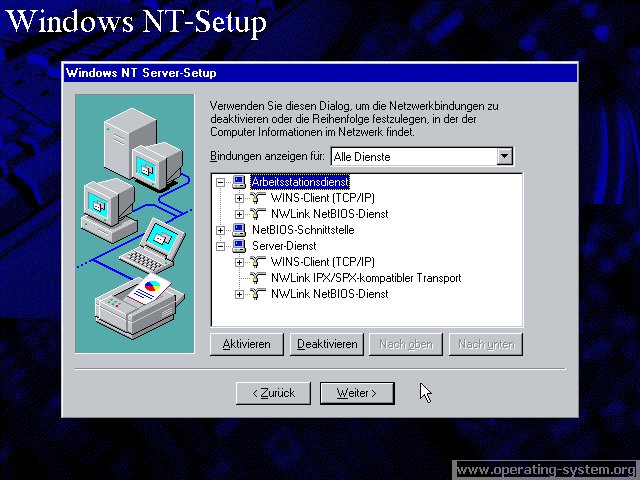Open the Bindungen anzeigen für dropdown arrow
The height and width of the screenshot is (480, 640).
coord(504,156)
